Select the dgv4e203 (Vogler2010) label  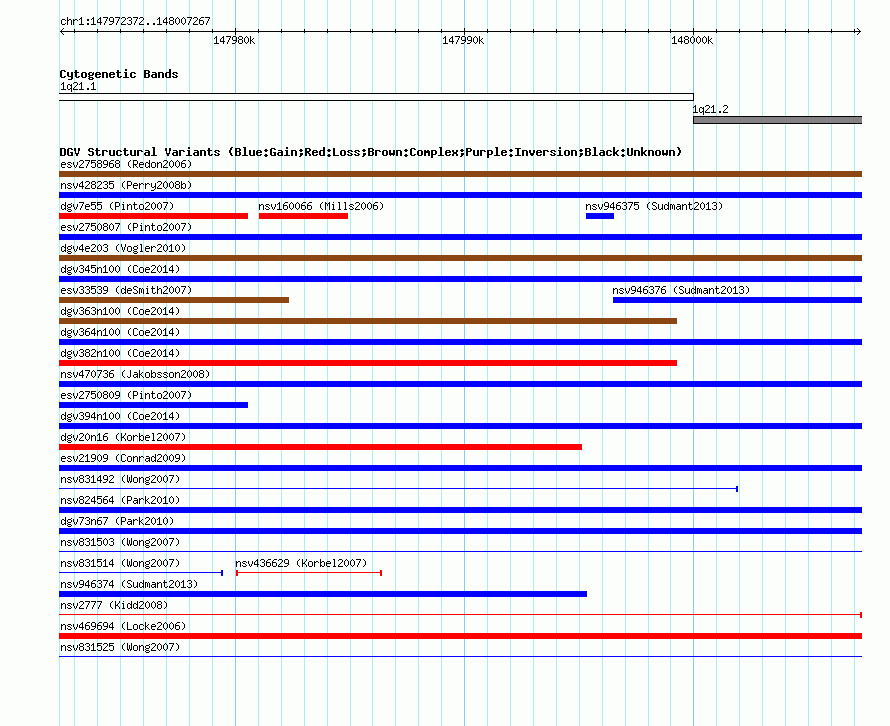point(123,248)
